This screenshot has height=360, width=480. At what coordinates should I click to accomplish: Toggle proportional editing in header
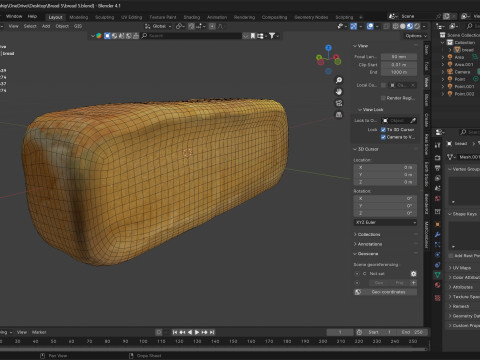coord(212,26)
